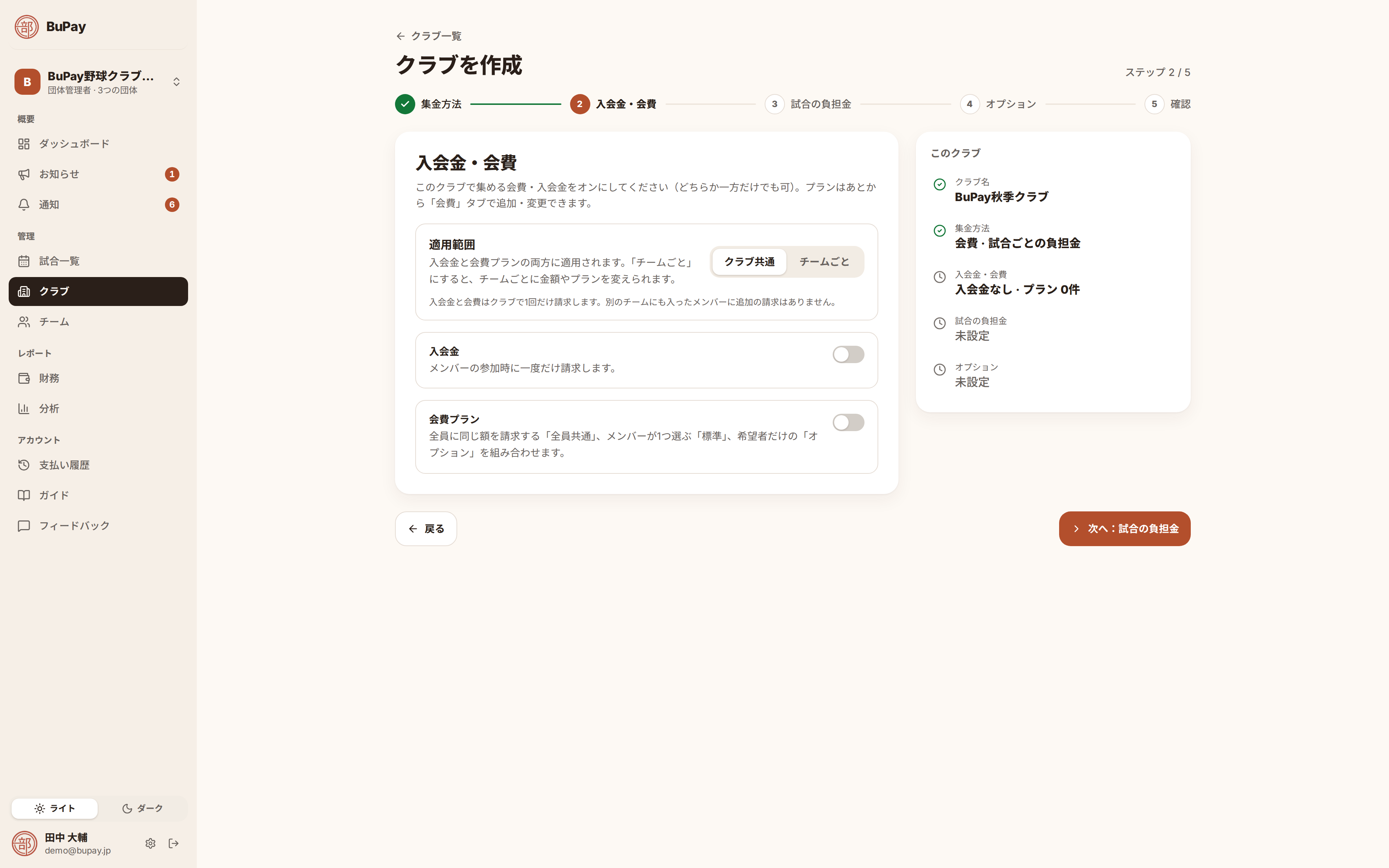
Task: Open the クラブ sidebar menu item
Action: click(x=98, y=292)
